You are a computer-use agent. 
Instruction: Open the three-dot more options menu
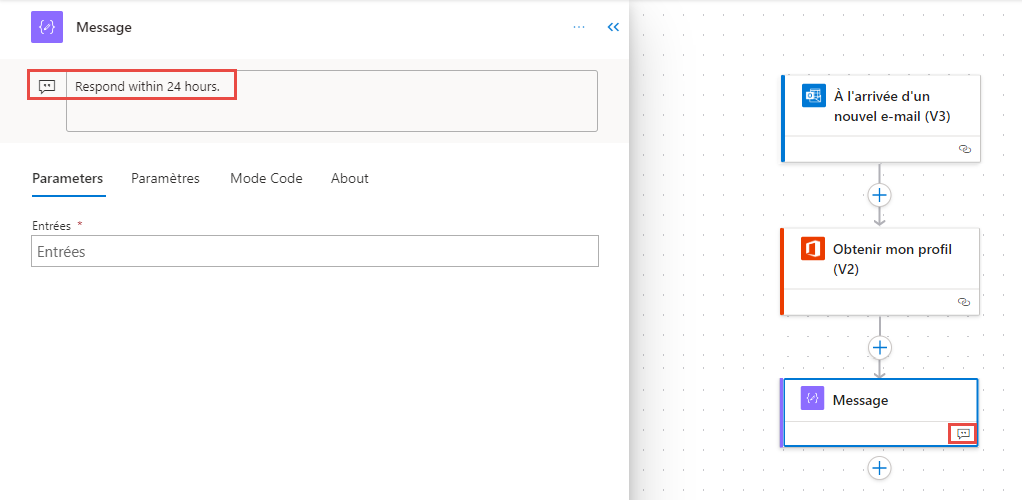(x=579, y=27)
